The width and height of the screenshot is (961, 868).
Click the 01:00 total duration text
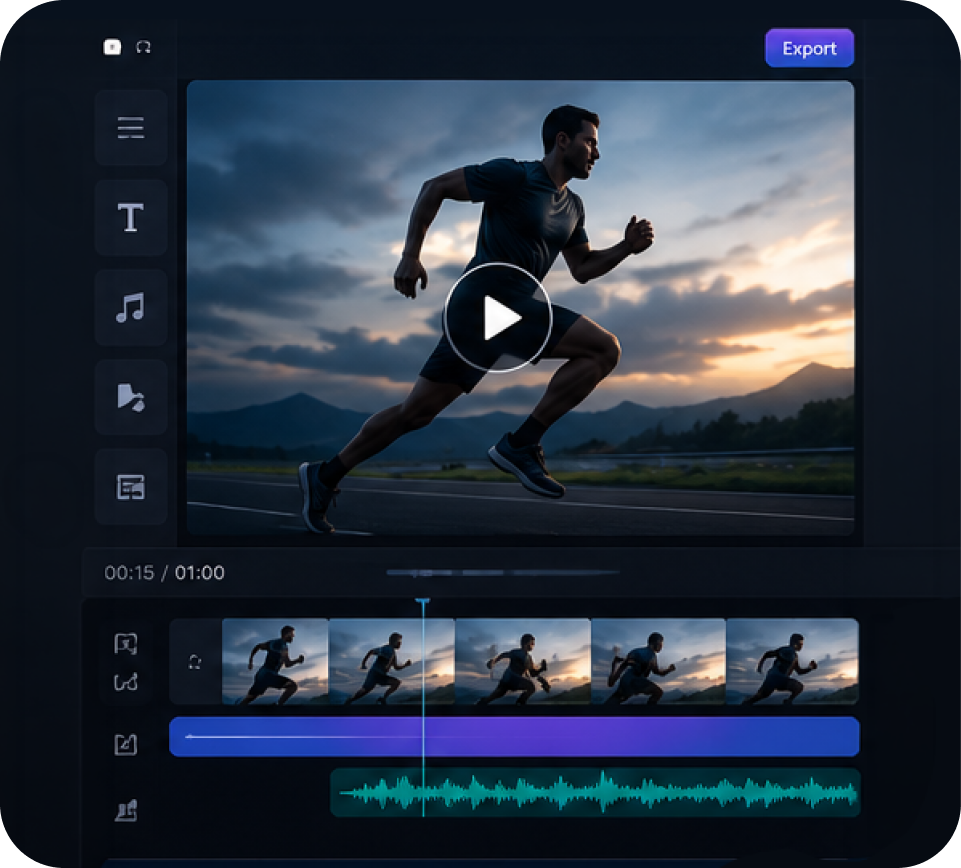click(200, 573)
